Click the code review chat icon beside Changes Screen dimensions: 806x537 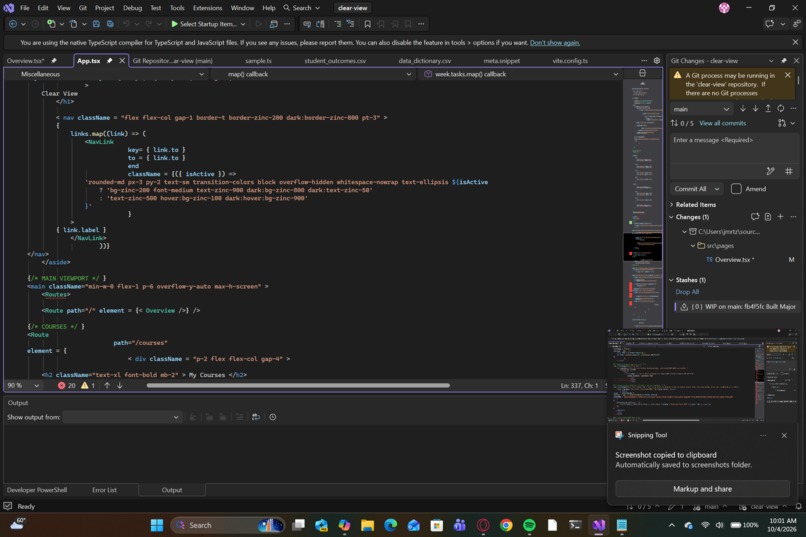[x=755, y=217]
